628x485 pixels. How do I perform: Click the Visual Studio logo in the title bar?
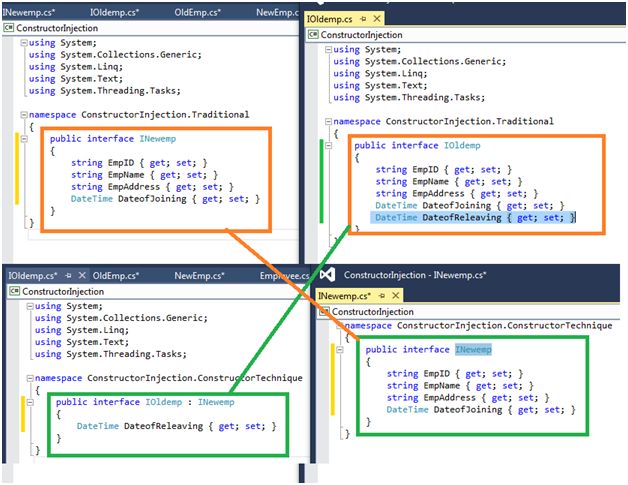click(327, 274)
